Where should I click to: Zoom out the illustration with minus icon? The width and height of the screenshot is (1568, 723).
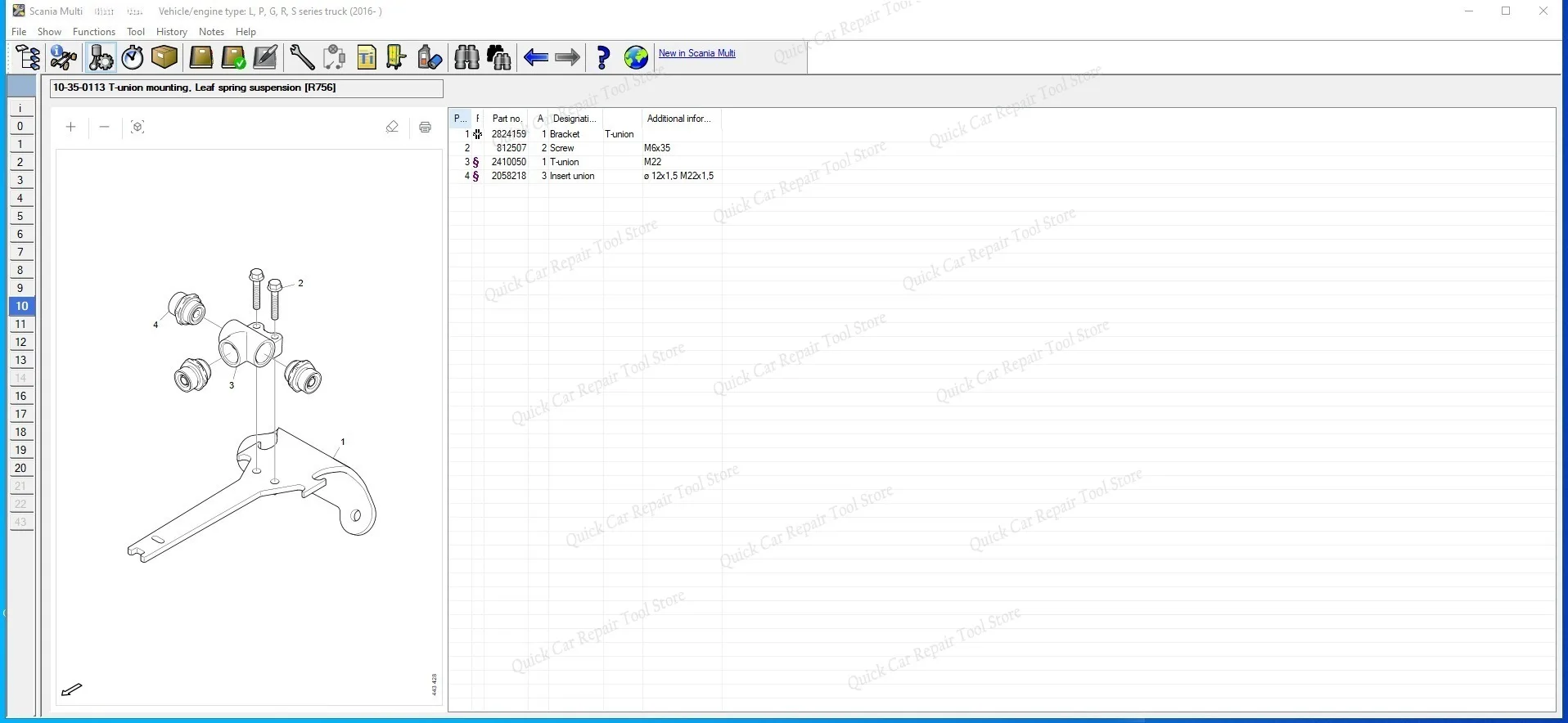(x=104, y=127)
